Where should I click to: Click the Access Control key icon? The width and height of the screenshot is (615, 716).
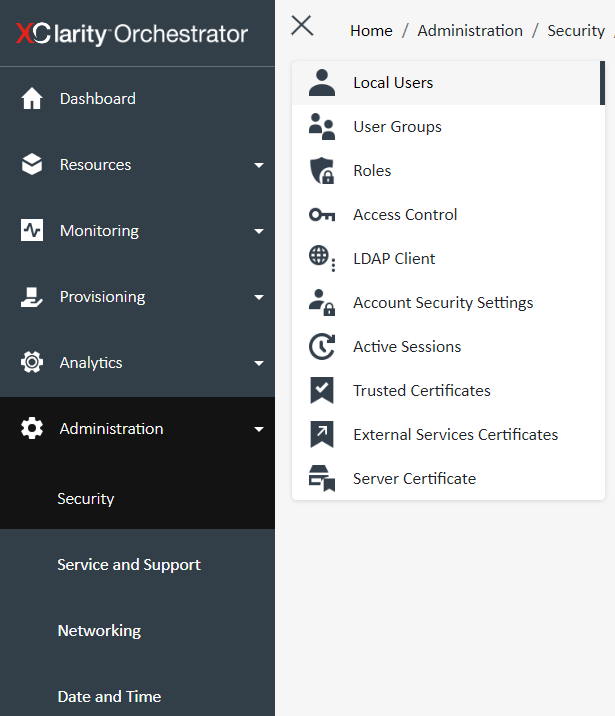pos(322,215)
